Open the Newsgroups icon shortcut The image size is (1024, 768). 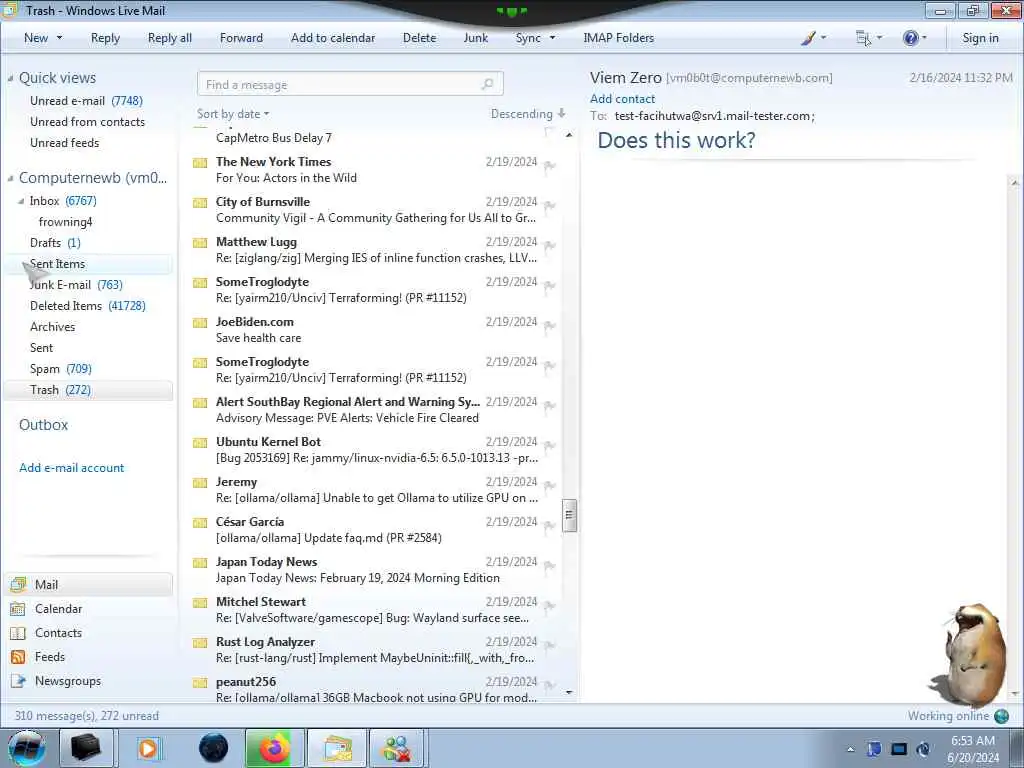pyautogui.click(x=18, y=680)
